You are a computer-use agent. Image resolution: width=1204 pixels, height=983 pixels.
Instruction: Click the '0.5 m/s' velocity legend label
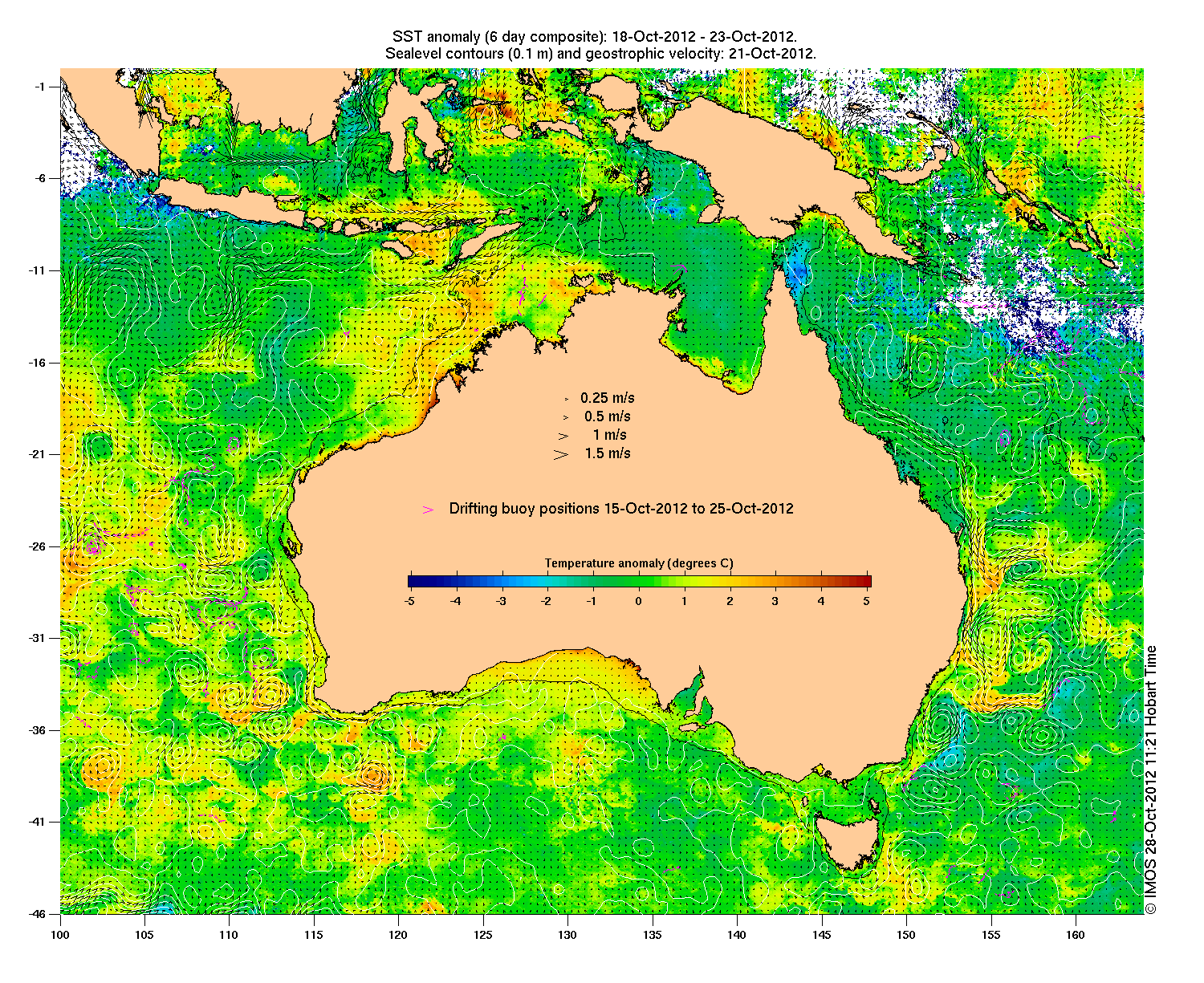(x=608, y=416)
